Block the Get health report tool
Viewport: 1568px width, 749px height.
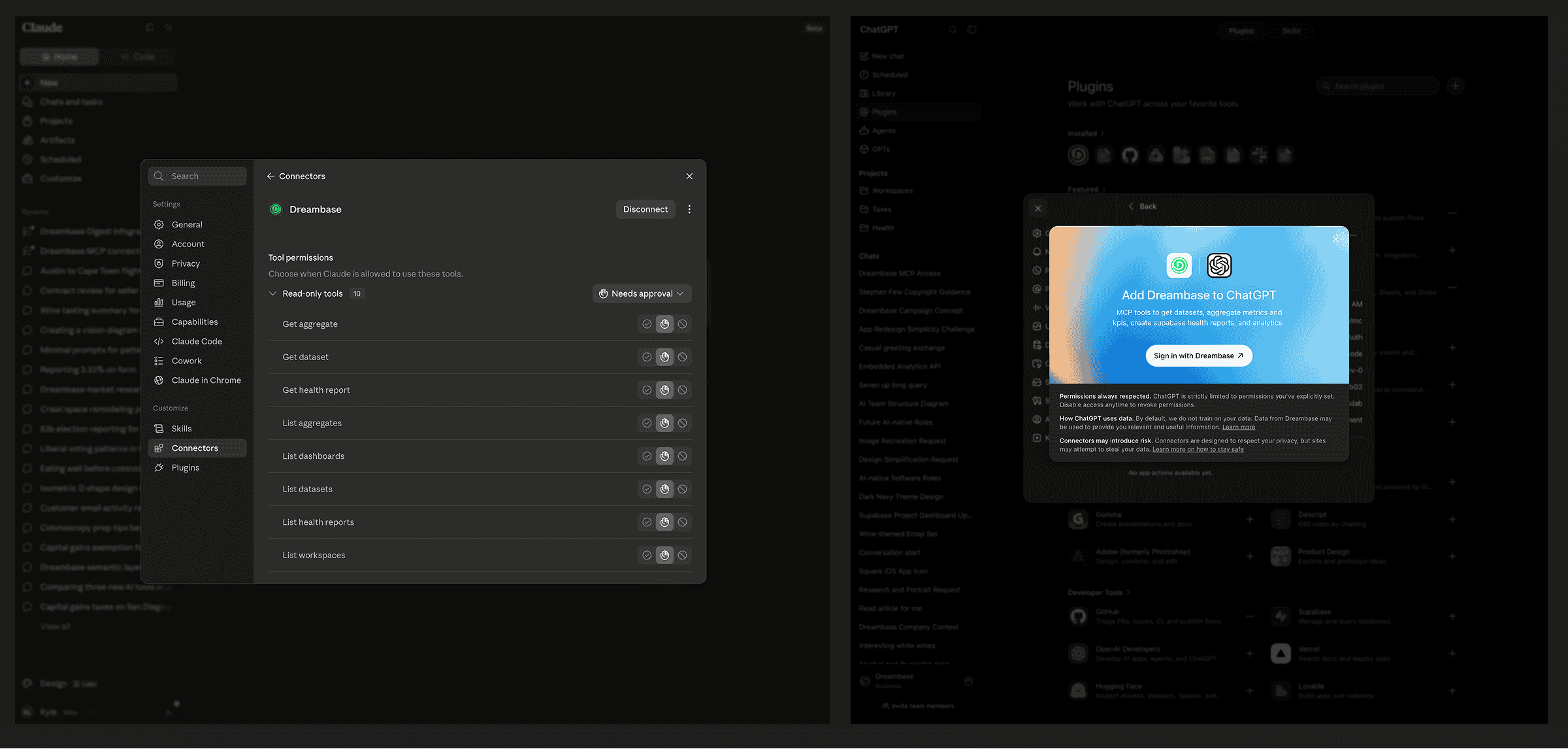point(682,390)
